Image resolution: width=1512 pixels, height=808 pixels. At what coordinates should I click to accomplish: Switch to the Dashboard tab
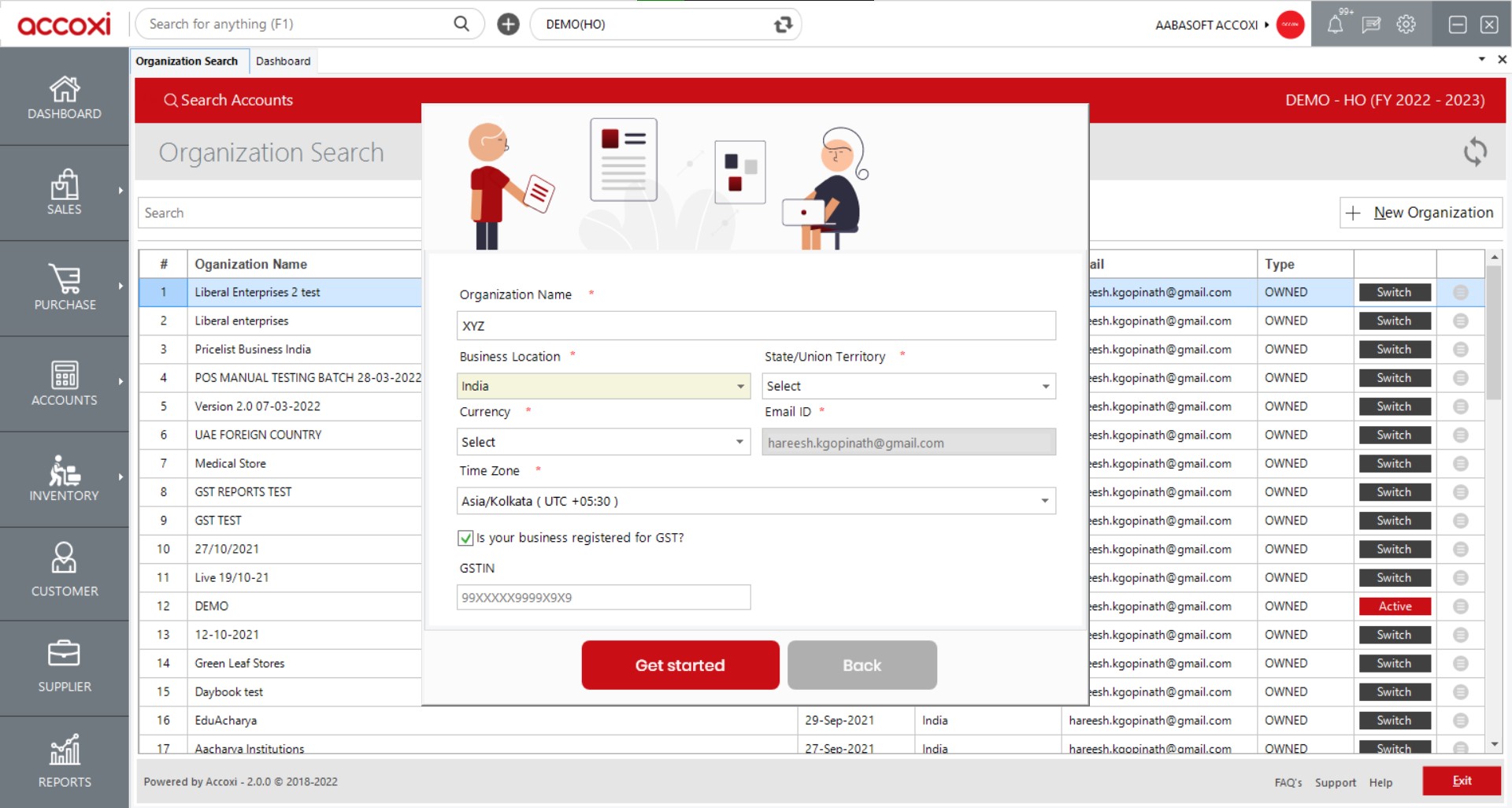[x=283, y=61]
